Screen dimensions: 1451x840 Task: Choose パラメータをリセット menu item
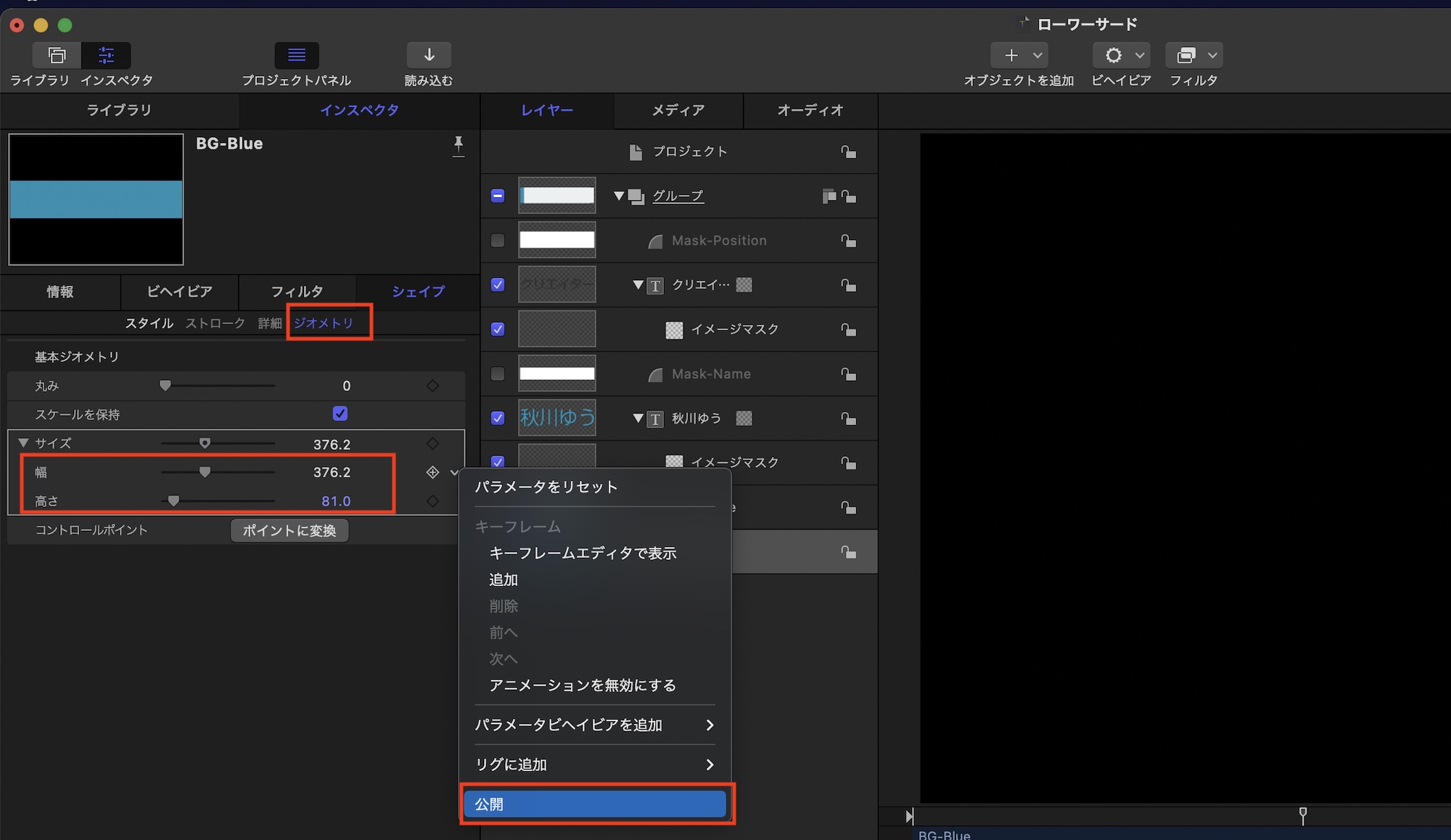pyautogui.click(x=546, y=487)
